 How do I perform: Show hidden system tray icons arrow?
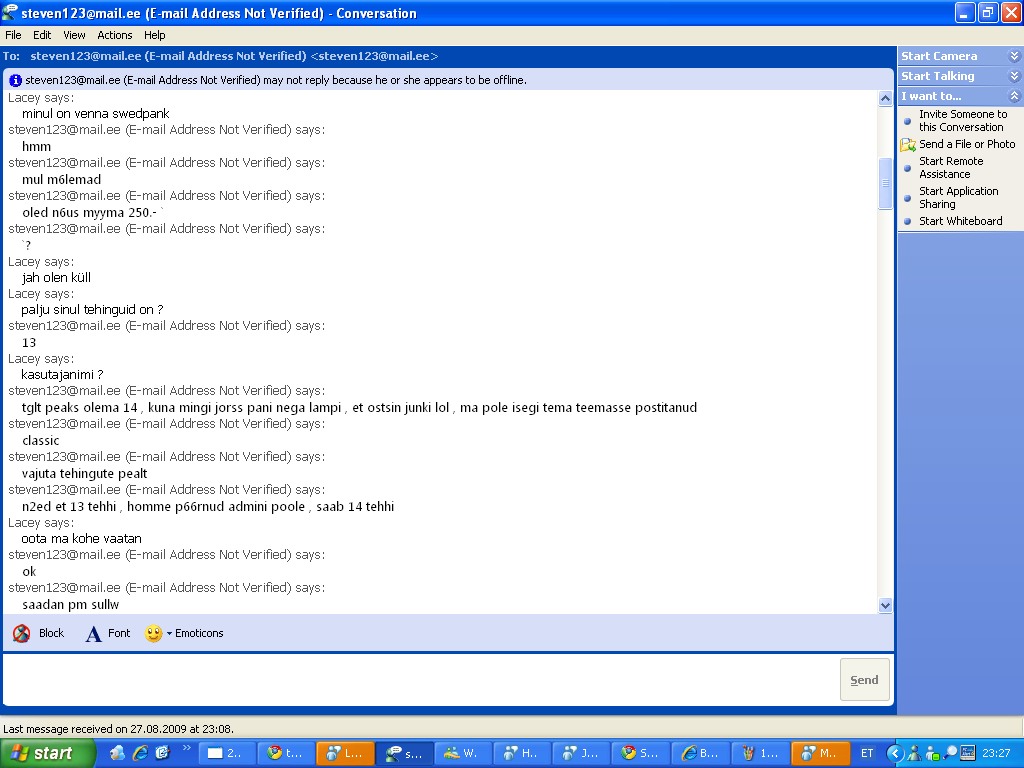[x=896, y=753]
